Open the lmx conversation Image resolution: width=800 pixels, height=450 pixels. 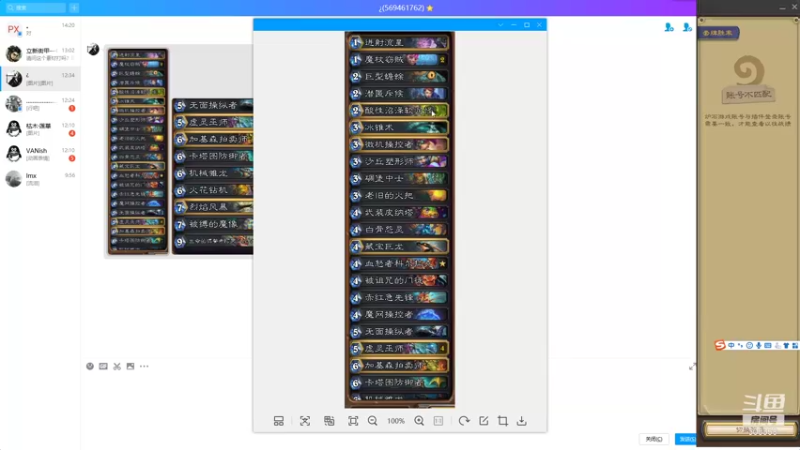pyautogui.click(x=40, y=179)
